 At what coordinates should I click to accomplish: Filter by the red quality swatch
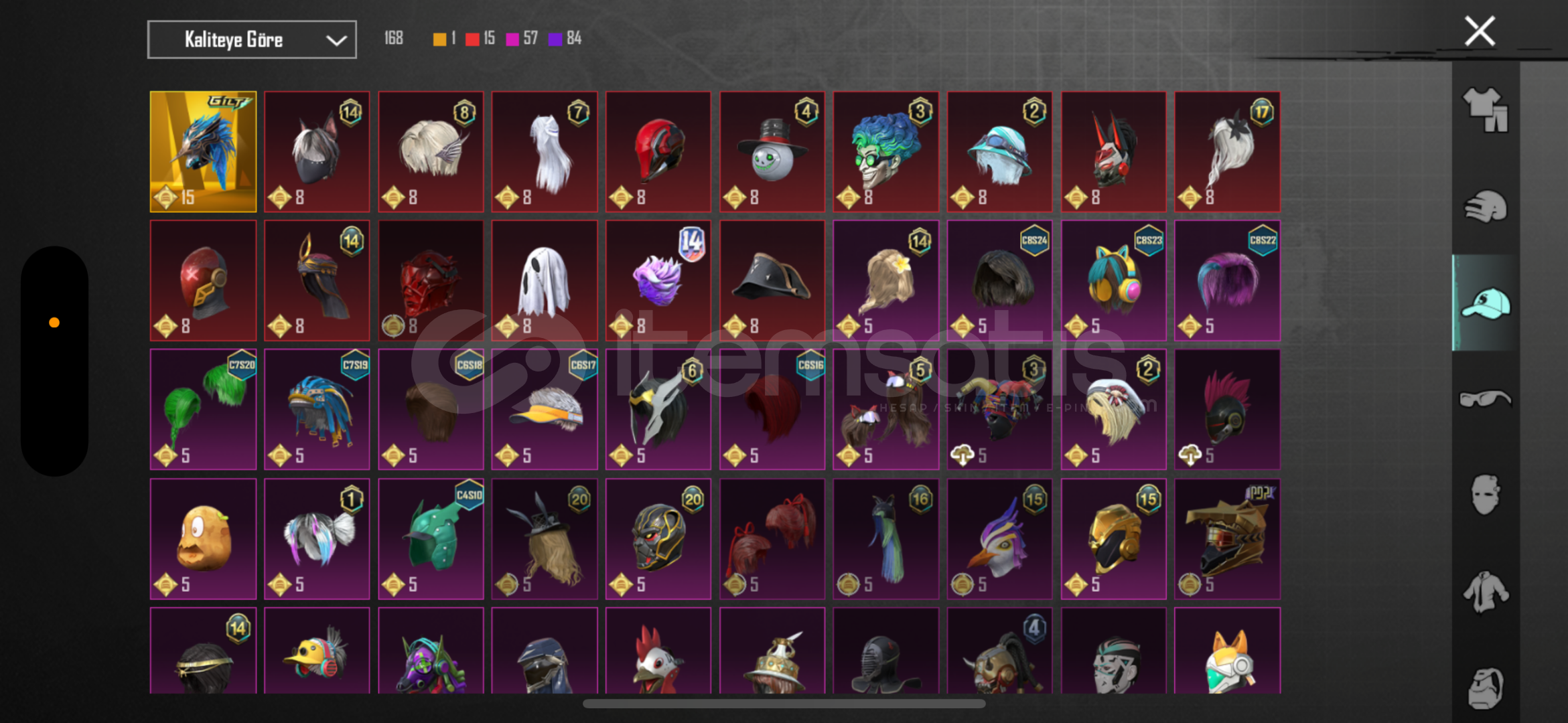(x=472, y=39)
